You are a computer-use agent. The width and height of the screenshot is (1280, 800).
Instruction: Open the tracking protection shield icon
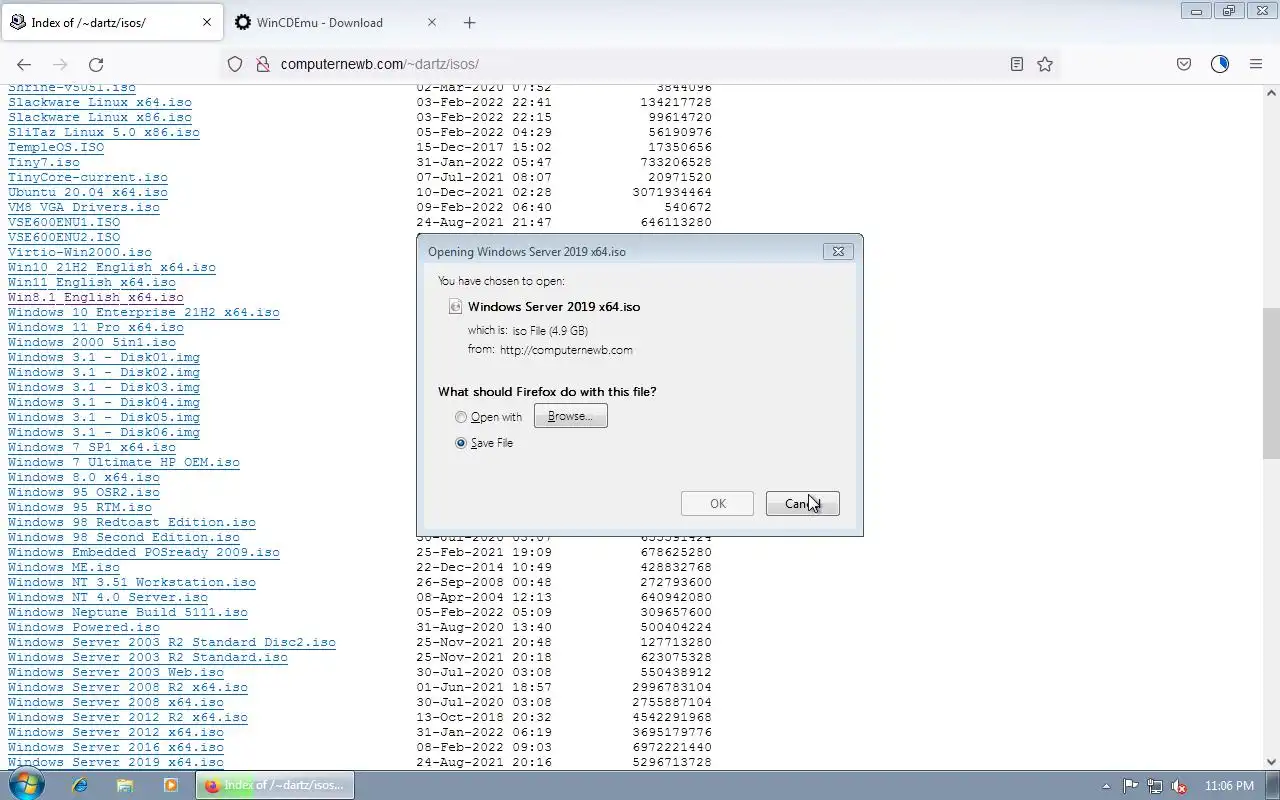(235, 64)
